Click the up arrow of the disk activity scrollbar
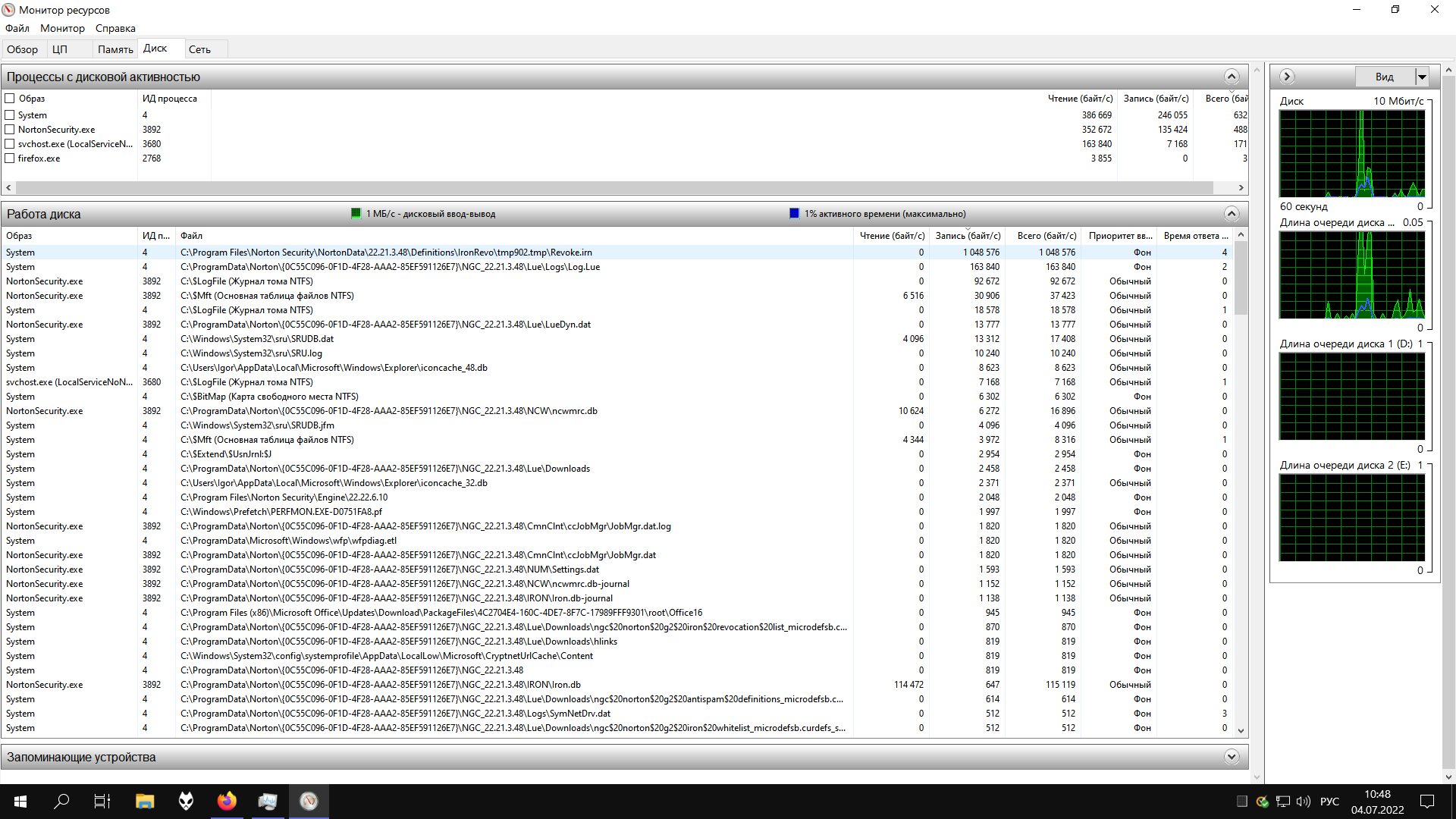Viewport: 1456px width, 819px height. pos(1241,235)
